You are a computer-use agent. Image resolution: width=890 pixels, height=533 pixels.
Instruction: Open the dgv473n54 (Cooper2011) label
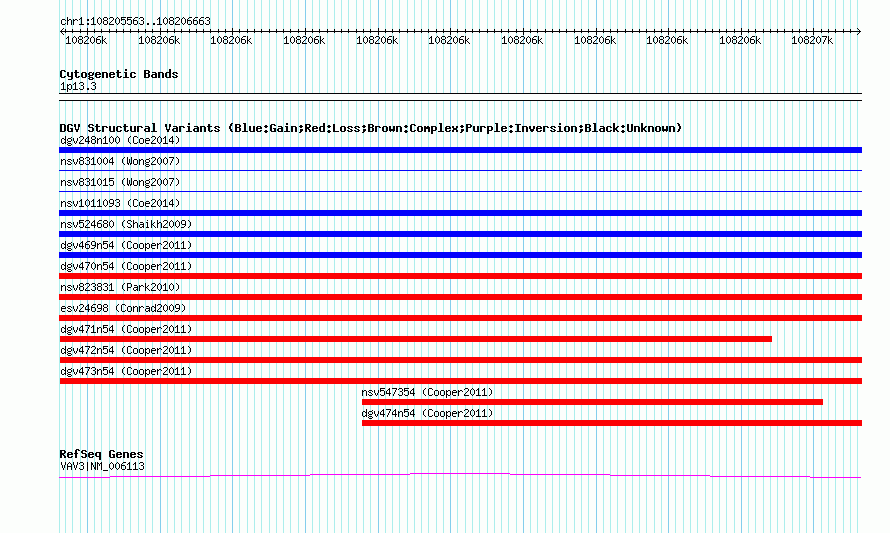[x=126, y=371]
